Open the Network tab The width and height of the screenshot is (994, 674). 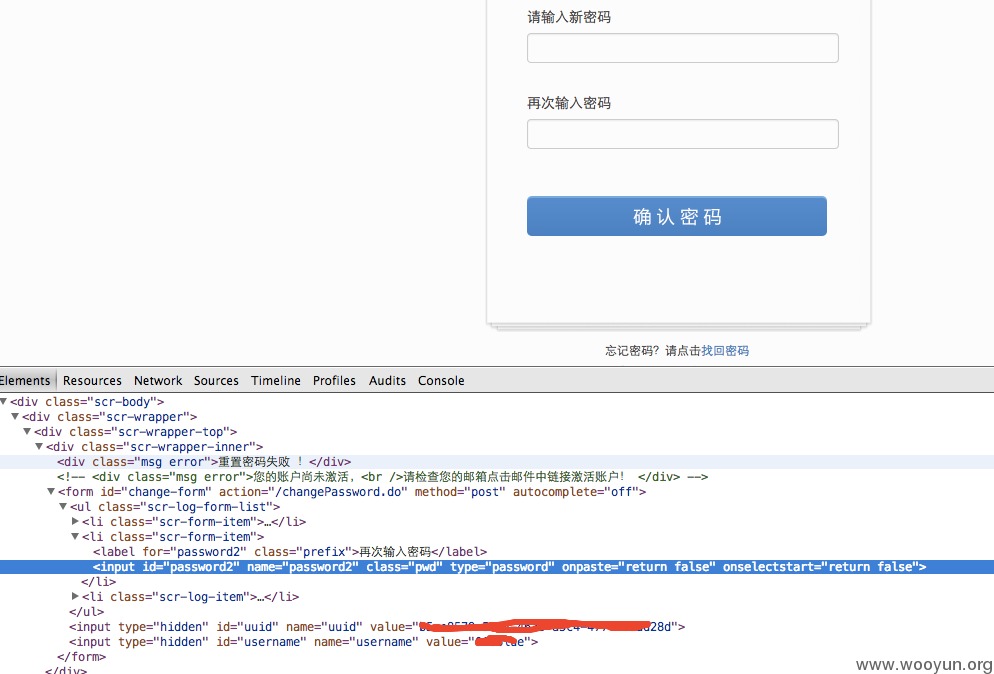pos(158,380)
